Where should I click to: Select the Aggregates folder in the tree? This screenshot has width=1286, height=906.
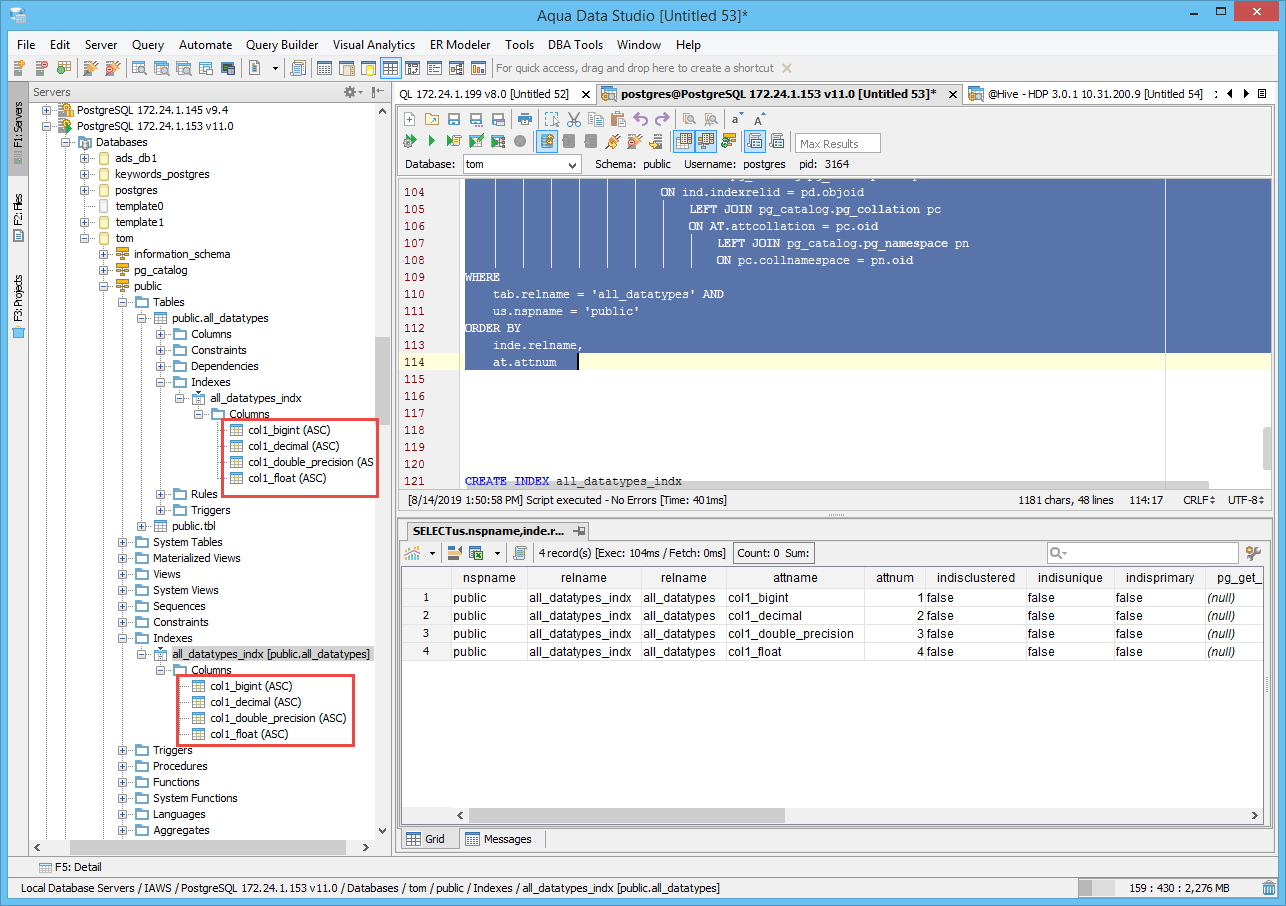pos(181,830)
